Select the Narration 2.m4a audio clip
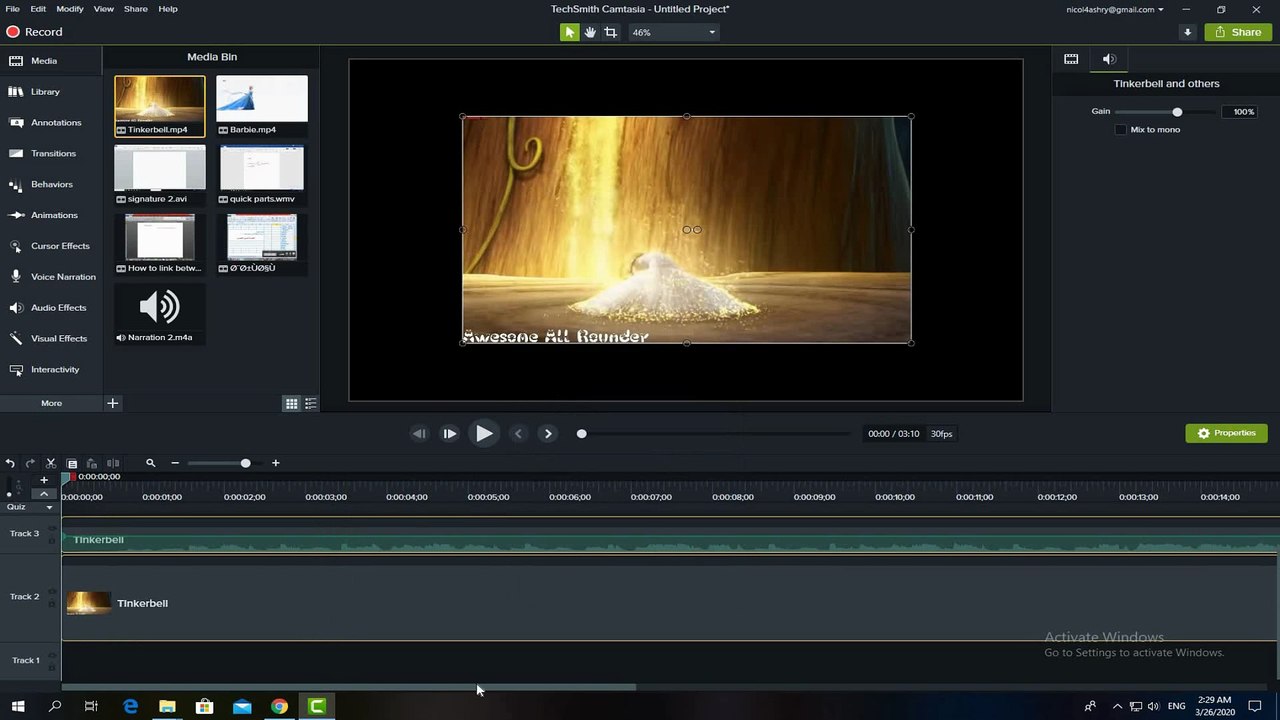Screen dimensions: 1280x720 click(x=160, y=314)
